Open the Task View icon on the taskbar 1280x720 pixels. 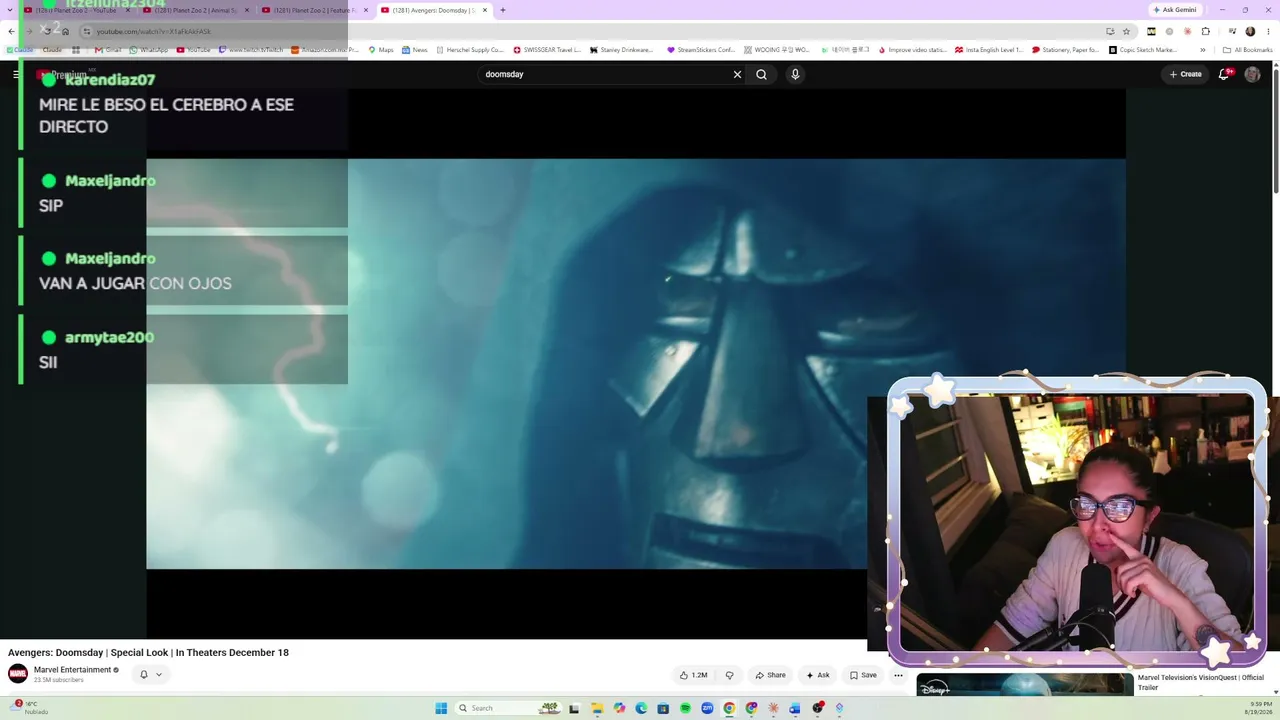coord(574,708)
